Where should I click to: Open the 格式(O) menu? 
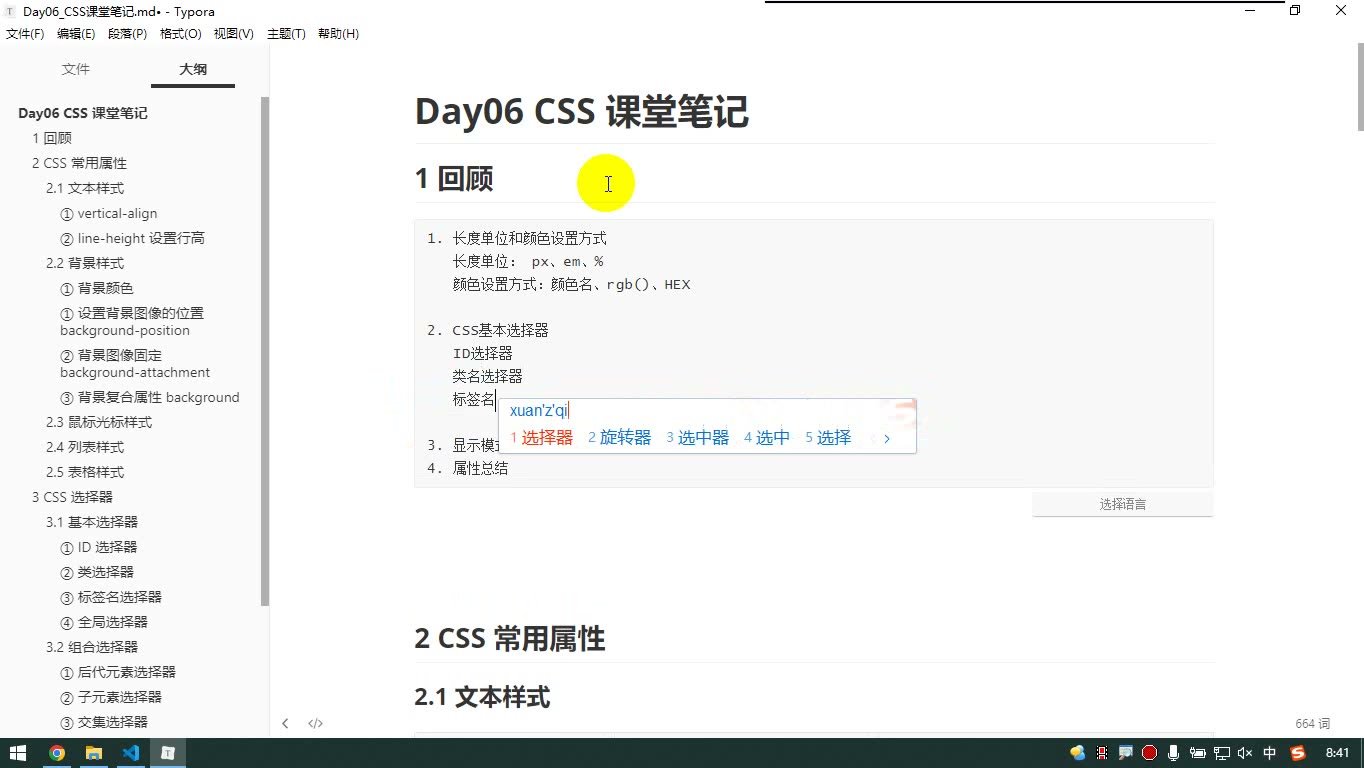[181, 34]
